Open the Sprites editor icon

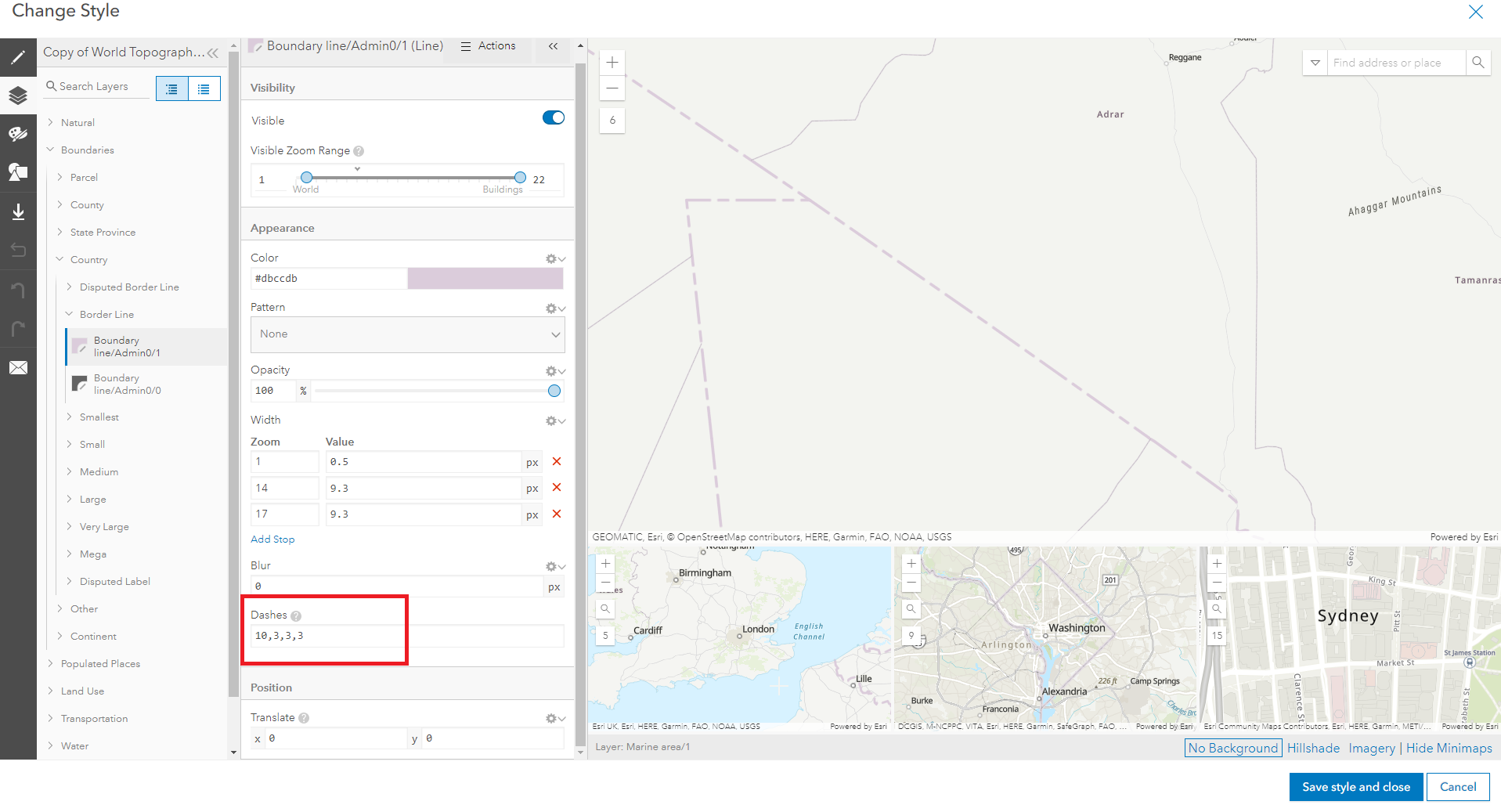tap(19, 172)
